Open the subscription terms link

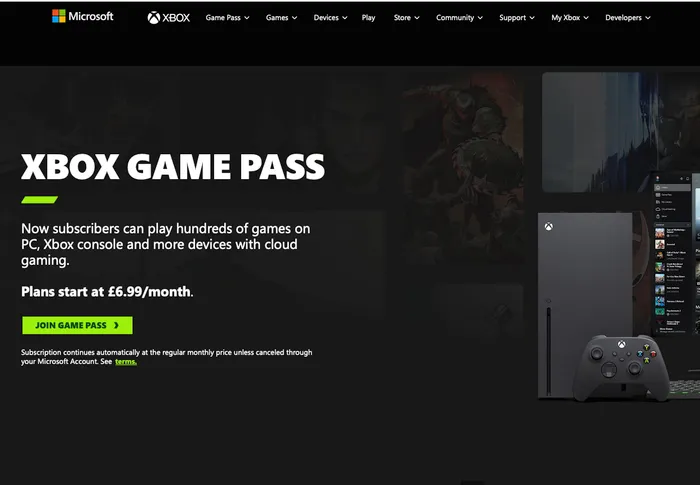(126, 362)
